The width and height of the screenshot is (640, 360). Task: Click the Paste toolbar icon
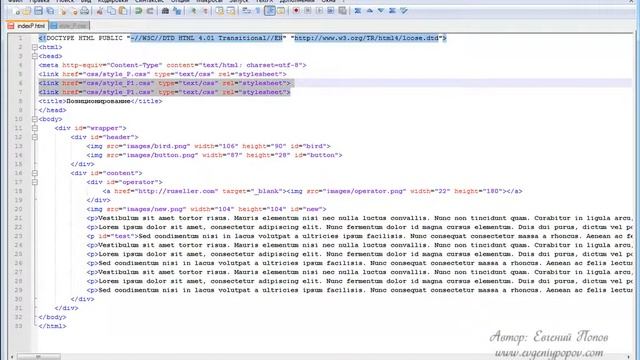point(122,11)
